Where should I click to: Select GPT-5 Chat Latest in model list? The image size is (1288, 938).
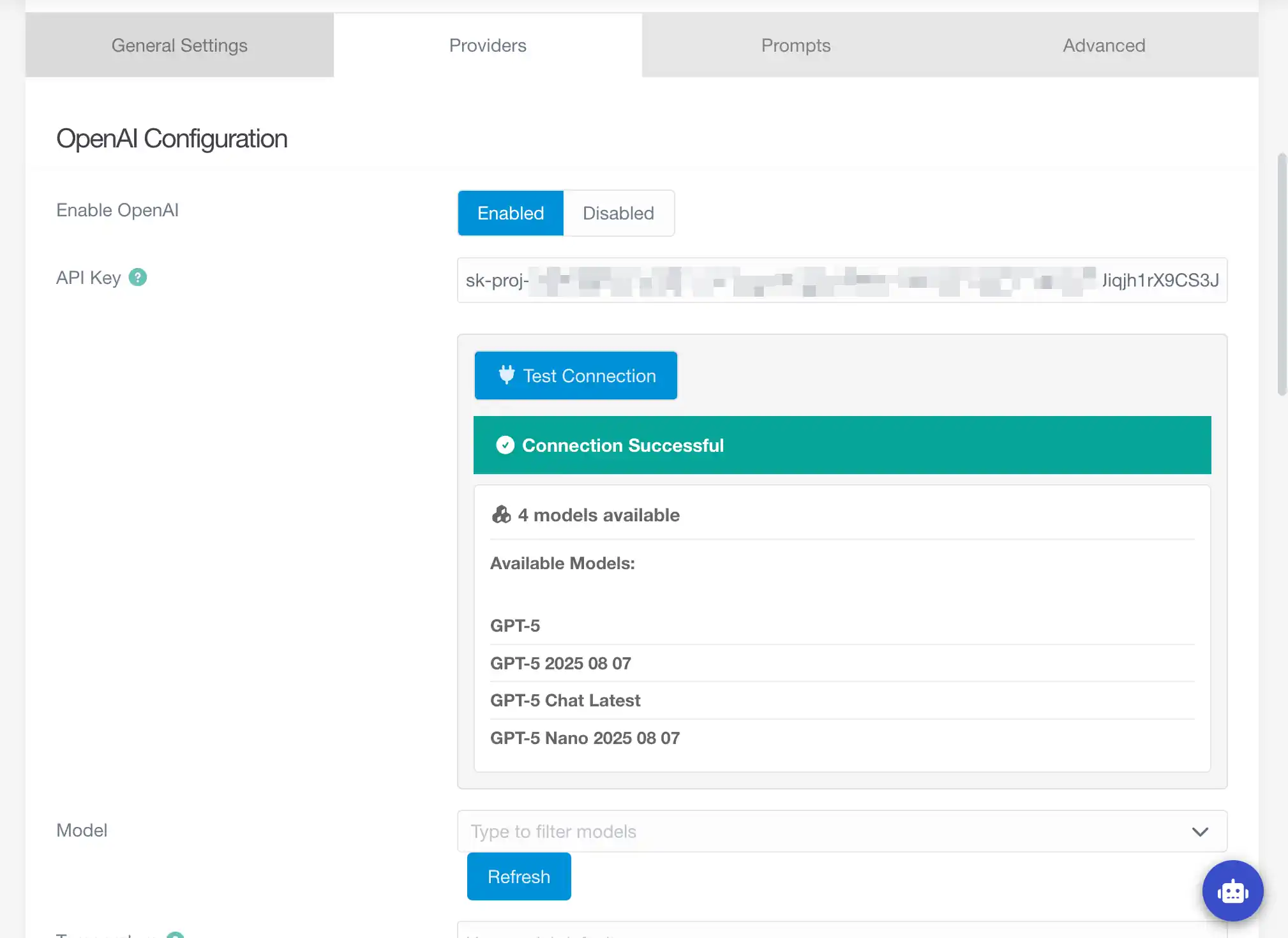(565, 701)
